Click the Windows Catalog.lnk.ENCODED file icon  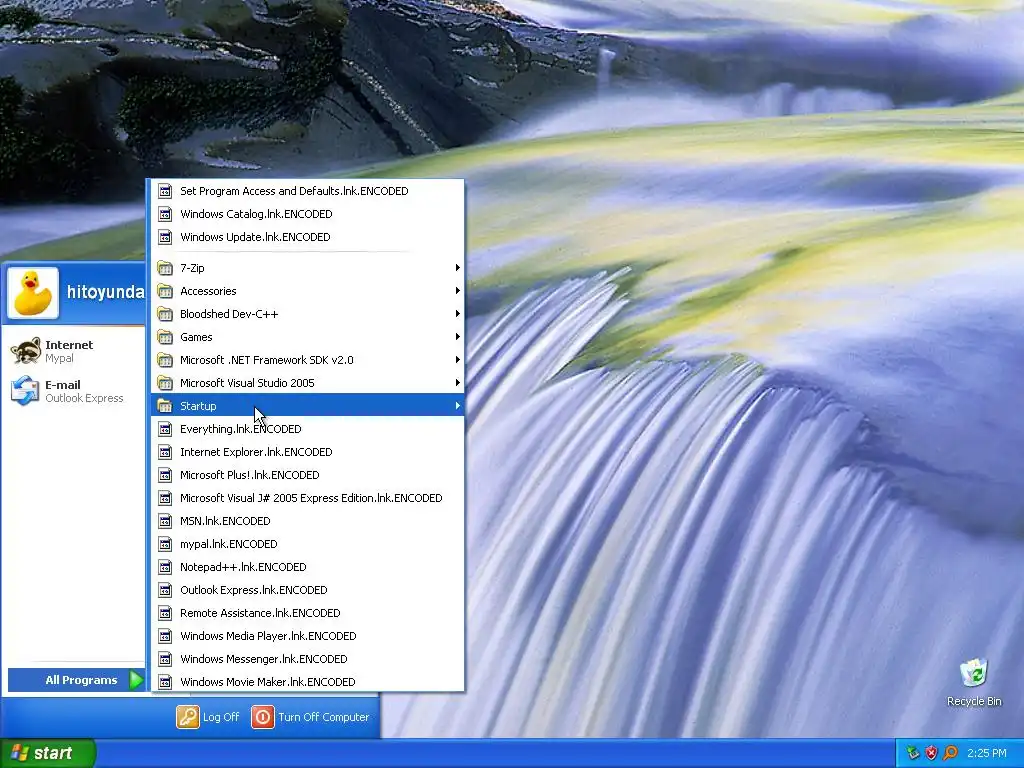165,214
